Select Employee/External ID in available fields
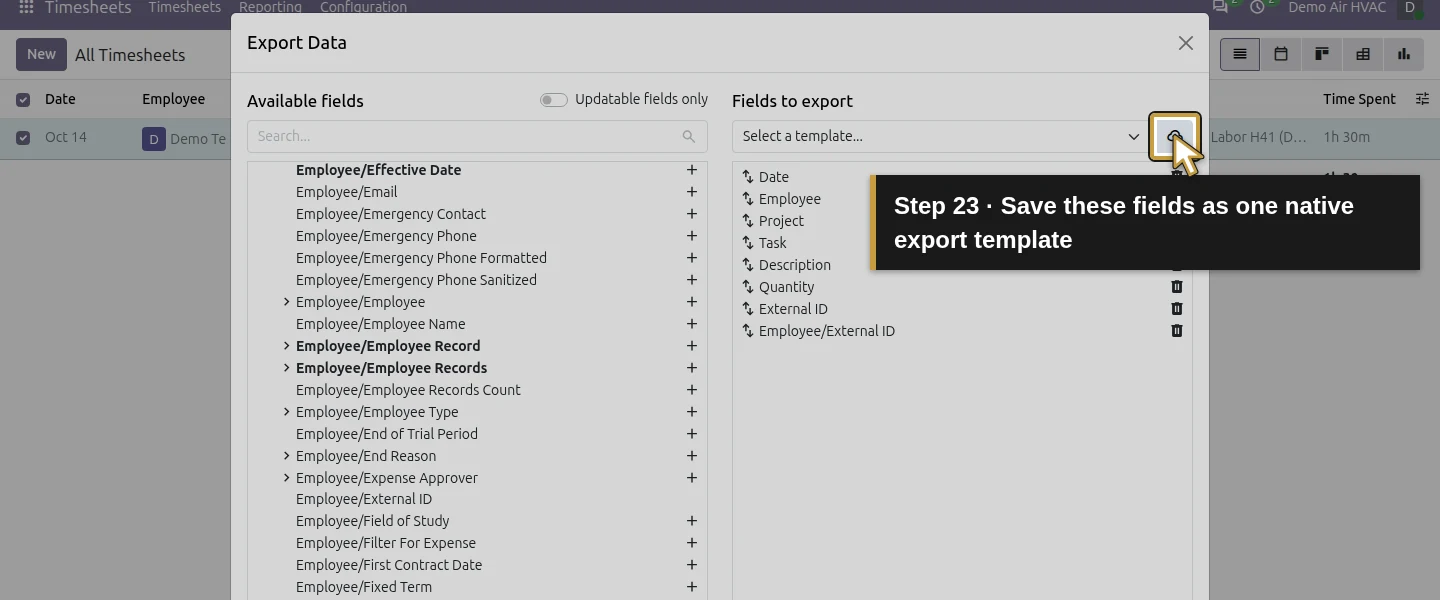The height and width of the screenshot is (600, 1440). 364,499
